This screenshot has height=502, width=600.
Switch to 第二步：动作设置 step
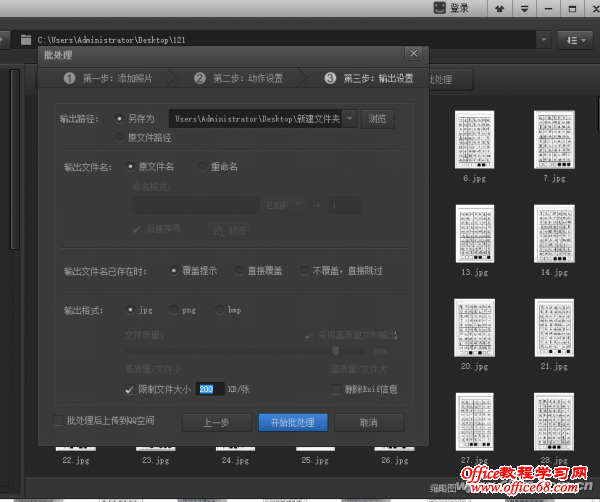[238, 78]
